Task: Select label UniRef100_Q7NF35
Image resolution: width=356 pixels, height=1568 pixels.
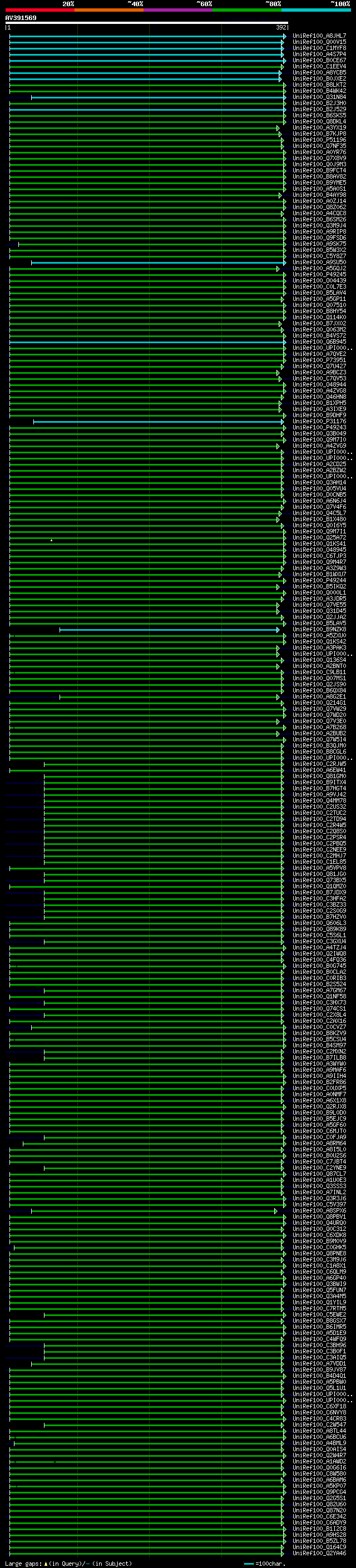Action: (319, 146)
